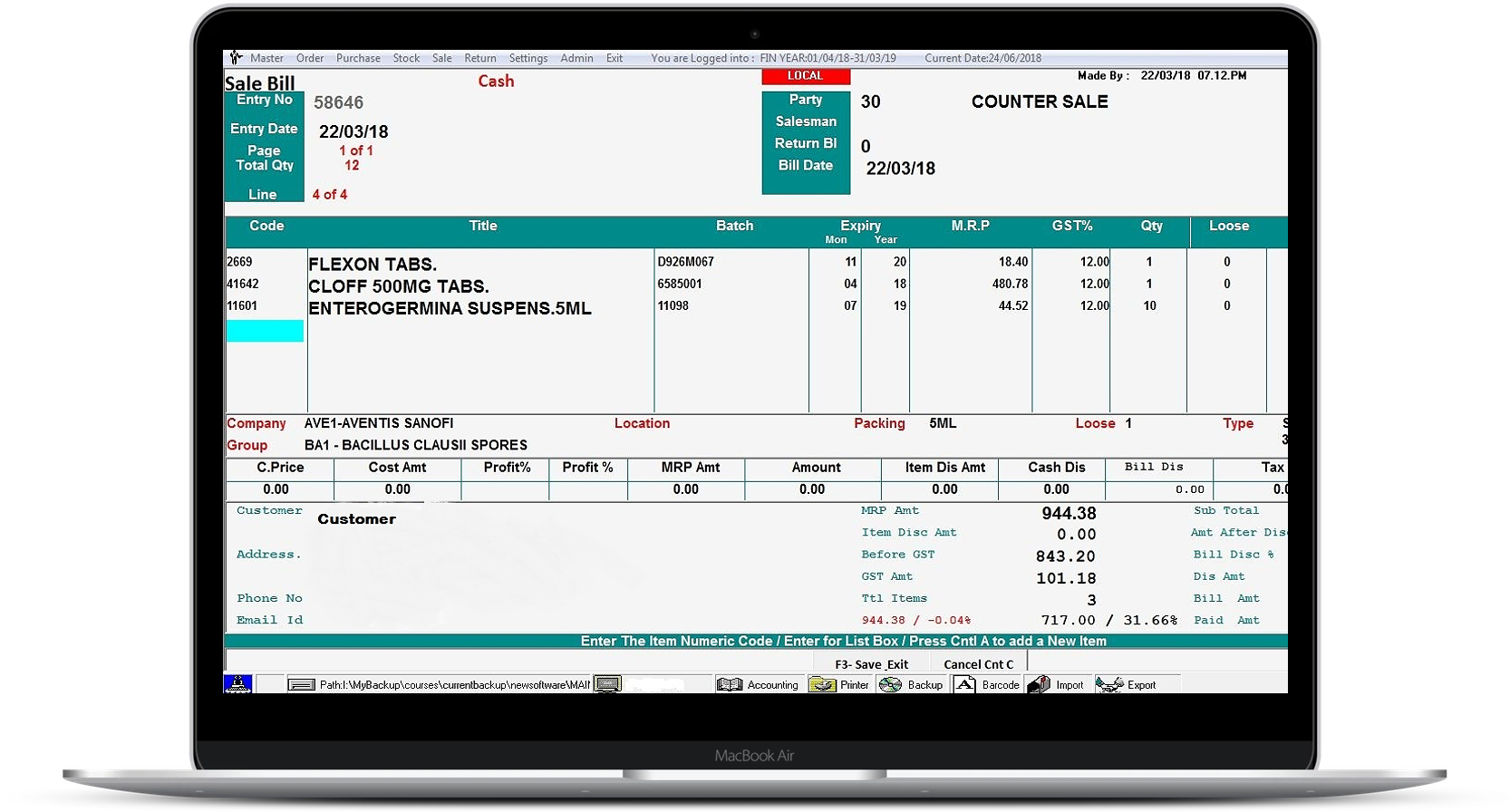Click the monitor icon after the path

click(x=608, y=685)
